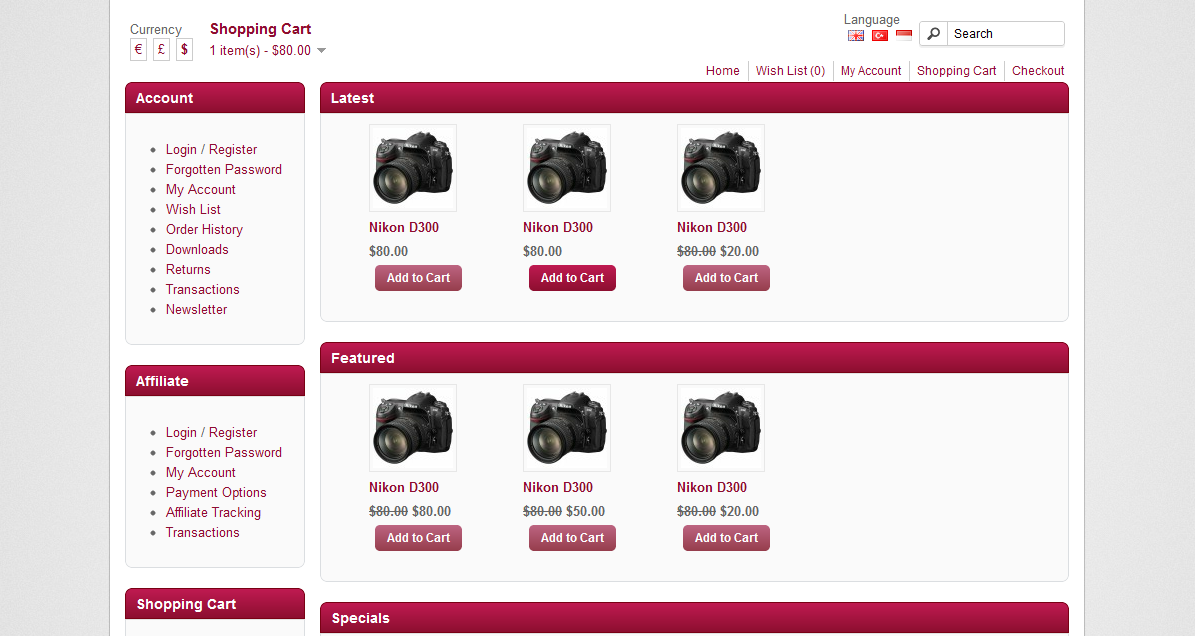Switch currency to Pound Sterling
1195x636 pixels.
pos(161,50)
